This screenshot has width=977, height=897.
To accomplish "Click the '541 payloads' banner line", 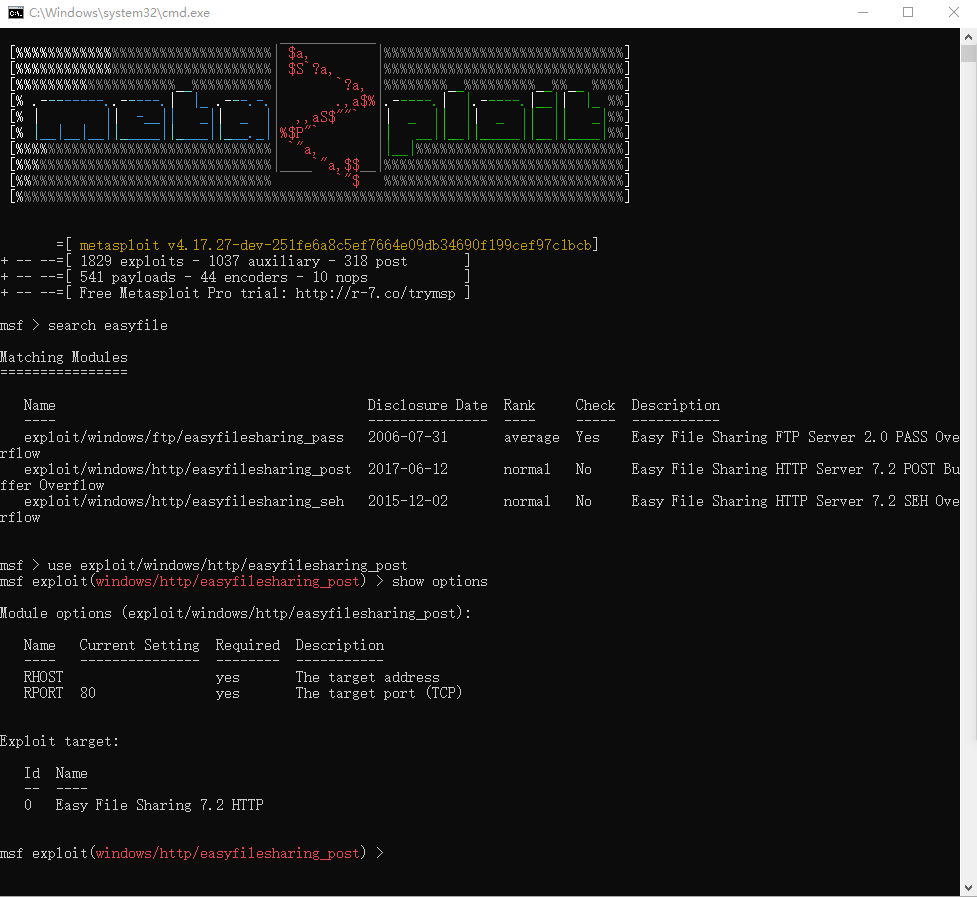I will [x=224, y=277].
